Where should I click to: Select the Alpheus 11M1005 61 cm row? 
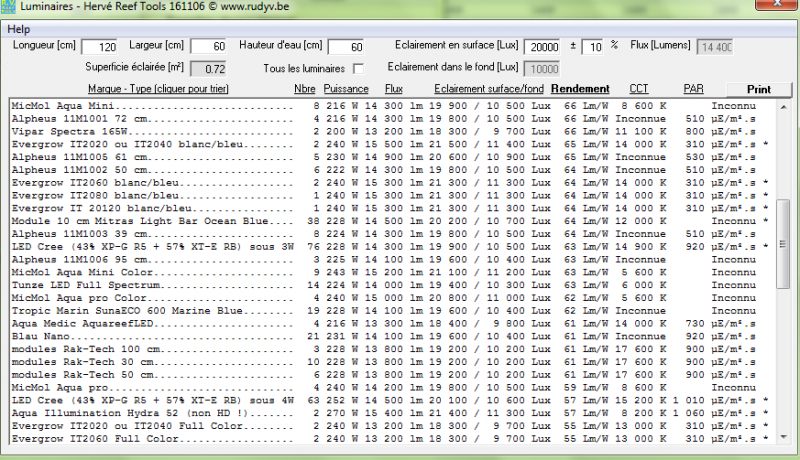click(391, 157)
